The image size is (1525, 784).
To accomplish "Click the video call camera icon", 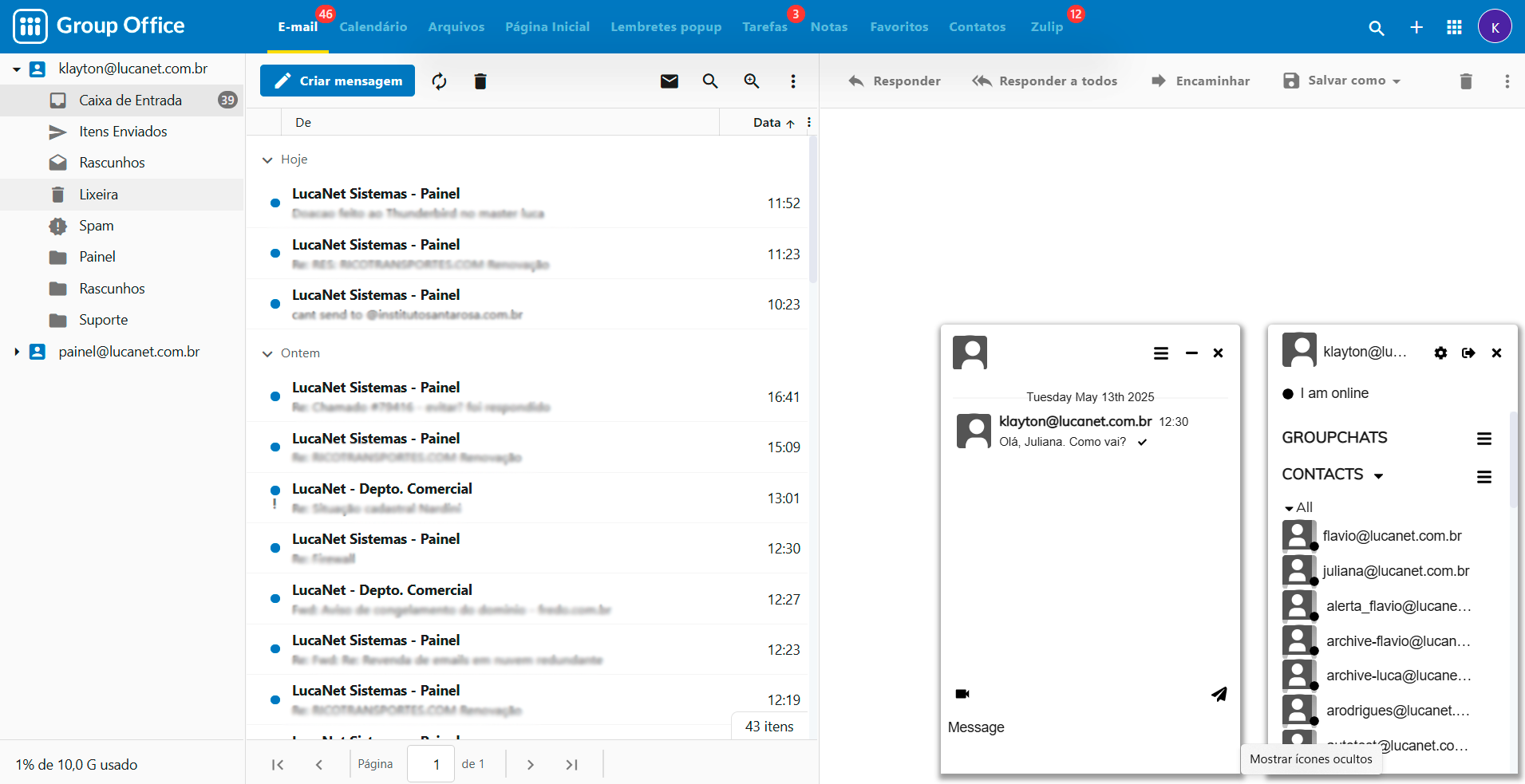I will 962,694.
